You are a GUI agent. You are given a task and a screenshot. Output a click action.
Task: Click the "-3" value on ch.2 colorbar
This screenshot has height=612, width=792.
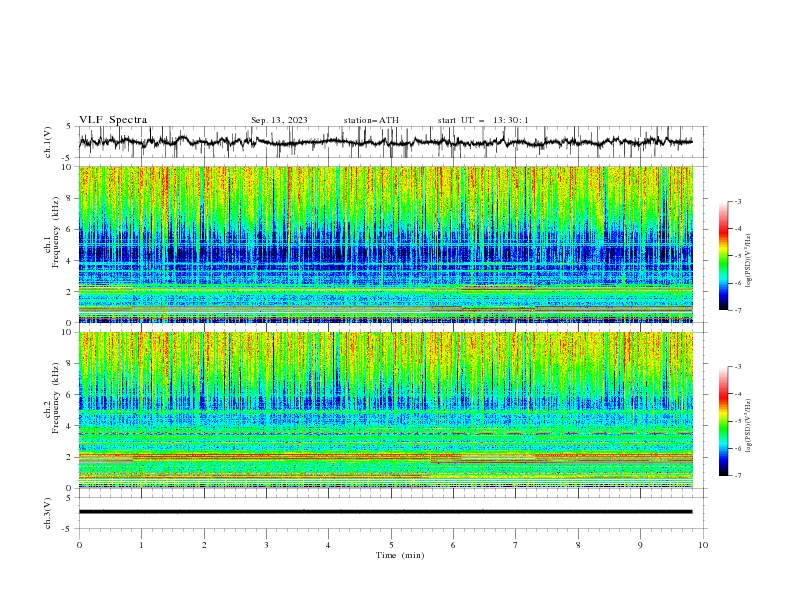[737, 367]
